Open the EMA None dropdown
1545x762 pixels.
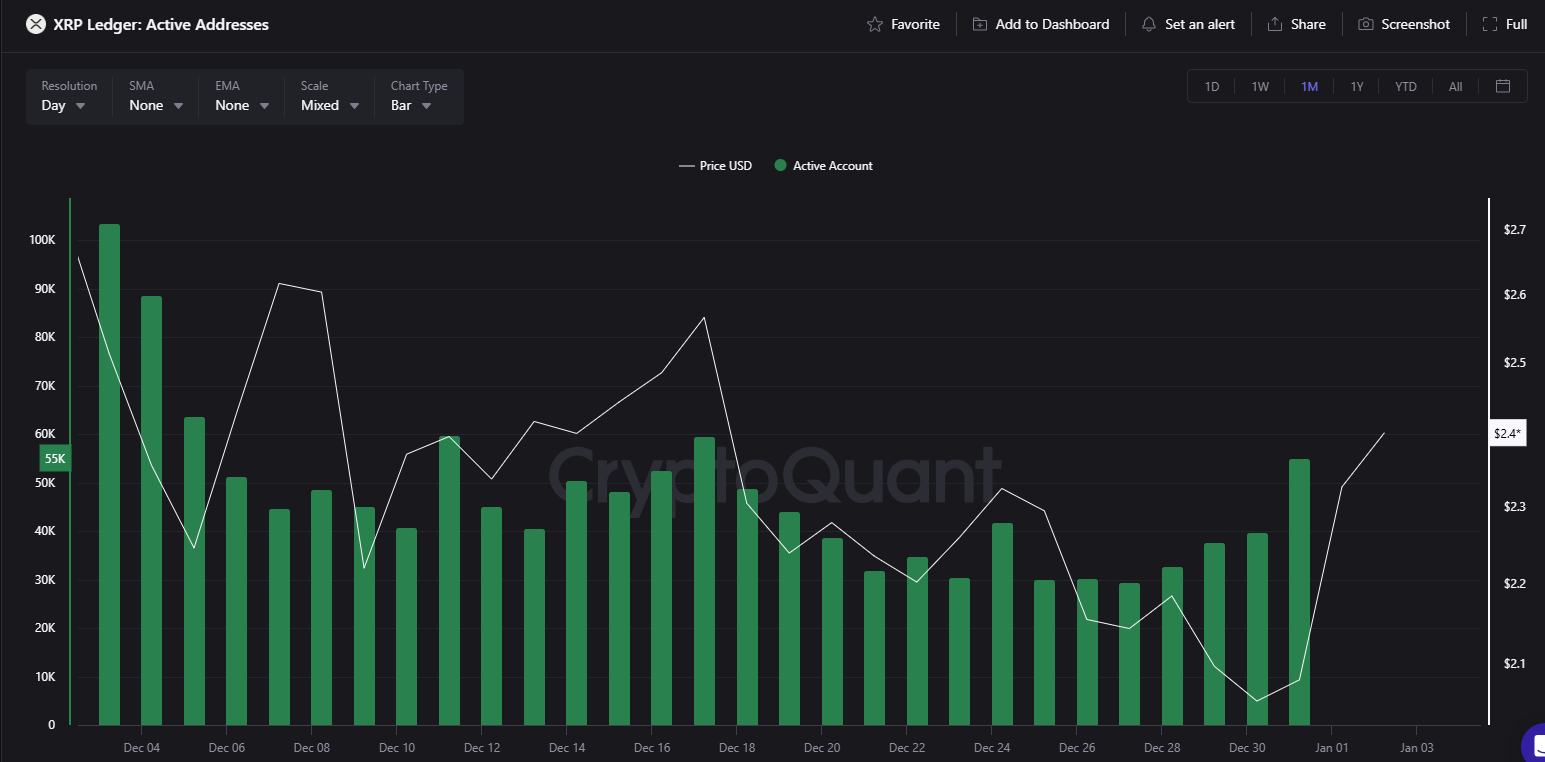coord(242,96)
